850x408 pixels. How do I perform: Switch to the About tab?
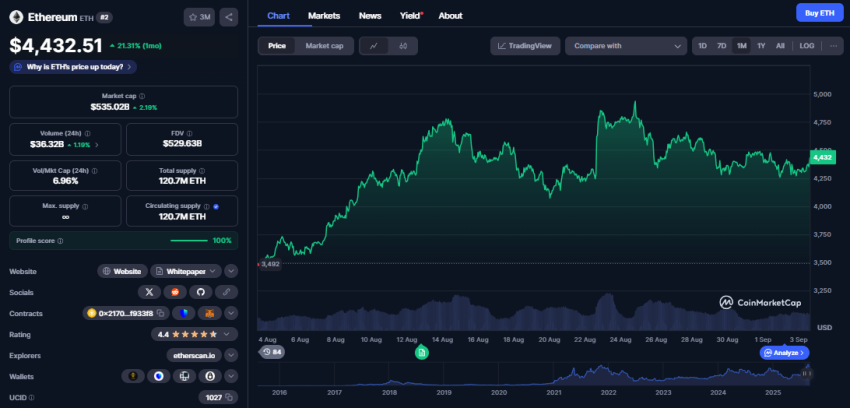tap(450, 16)
